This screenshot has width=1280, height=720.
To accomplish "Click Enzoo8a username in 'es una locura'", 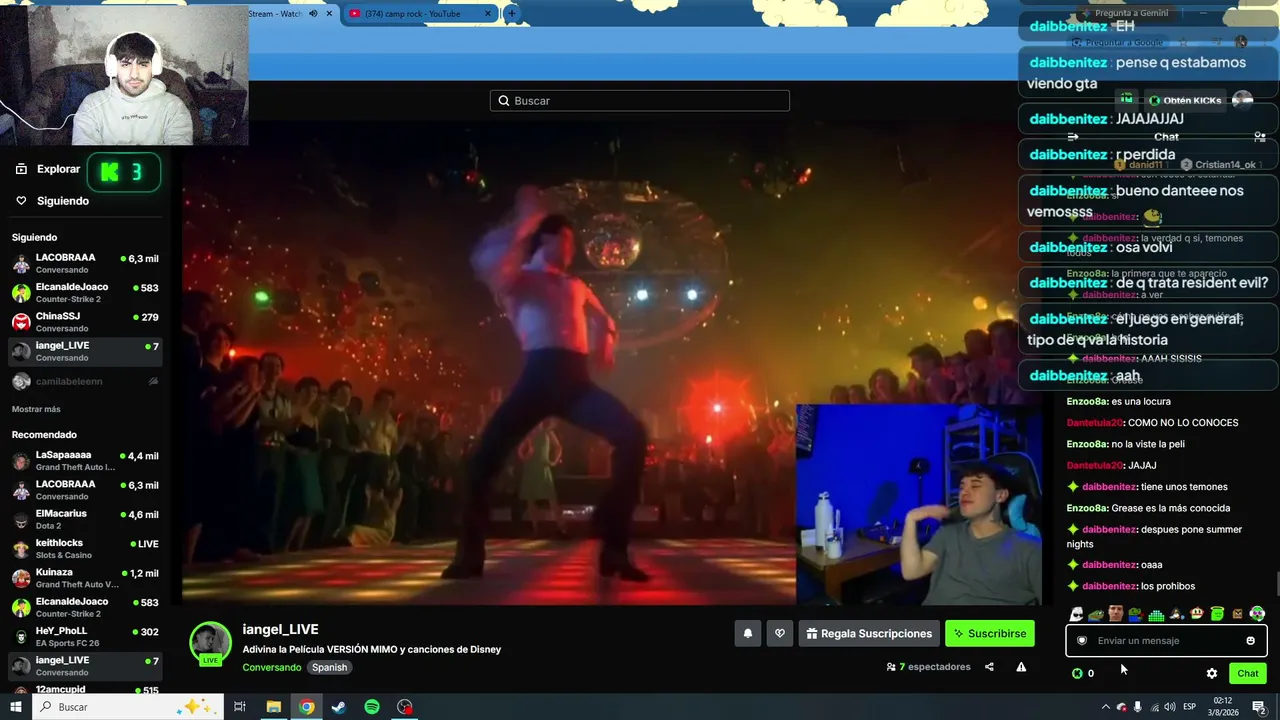I will point(1088,401).
